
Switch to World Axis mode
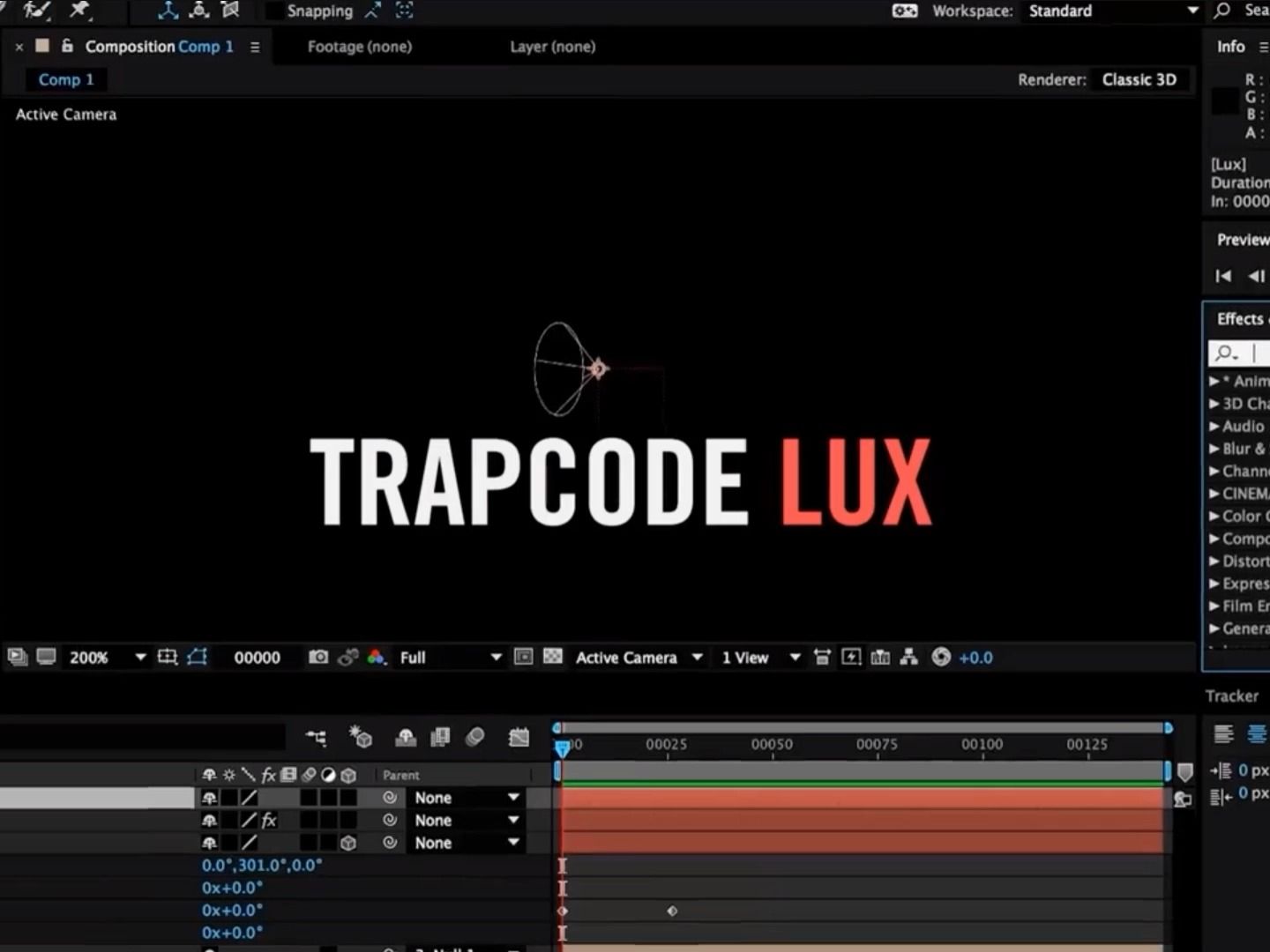199,11
